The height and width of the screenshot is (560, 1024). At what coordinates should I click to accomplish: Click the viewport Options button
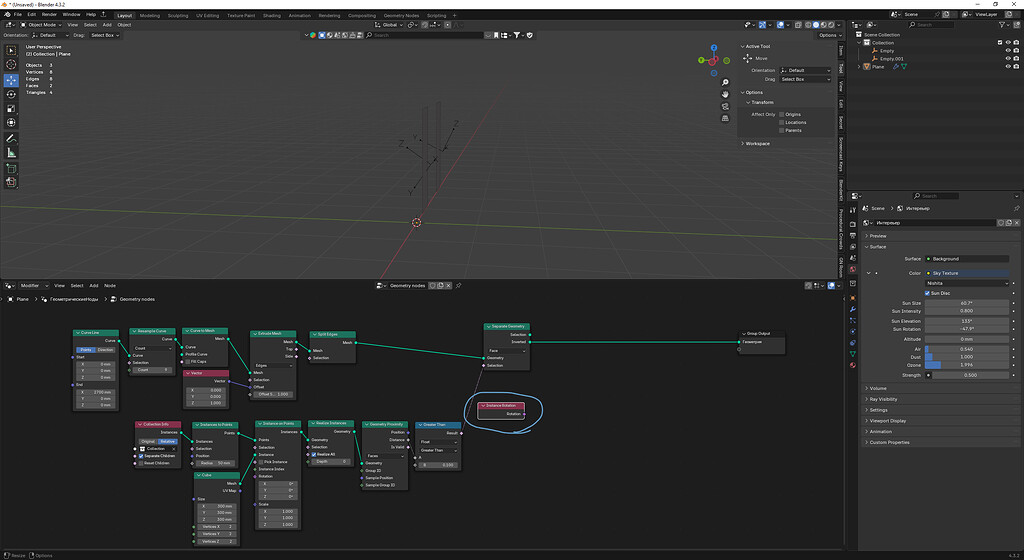coord(829,35)
